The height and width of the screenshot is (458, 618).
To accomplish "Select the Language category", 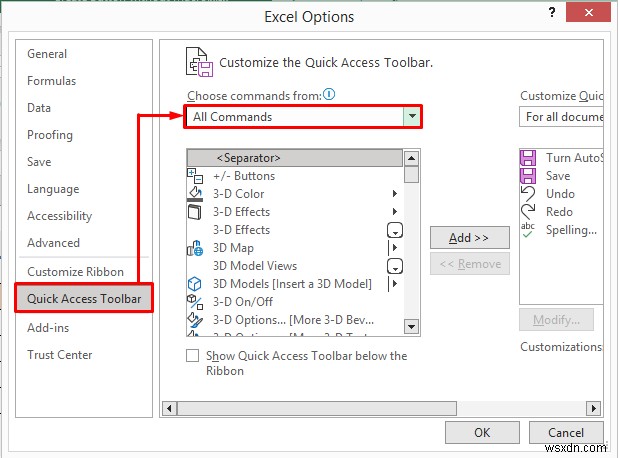I will (x=53, y=189).
